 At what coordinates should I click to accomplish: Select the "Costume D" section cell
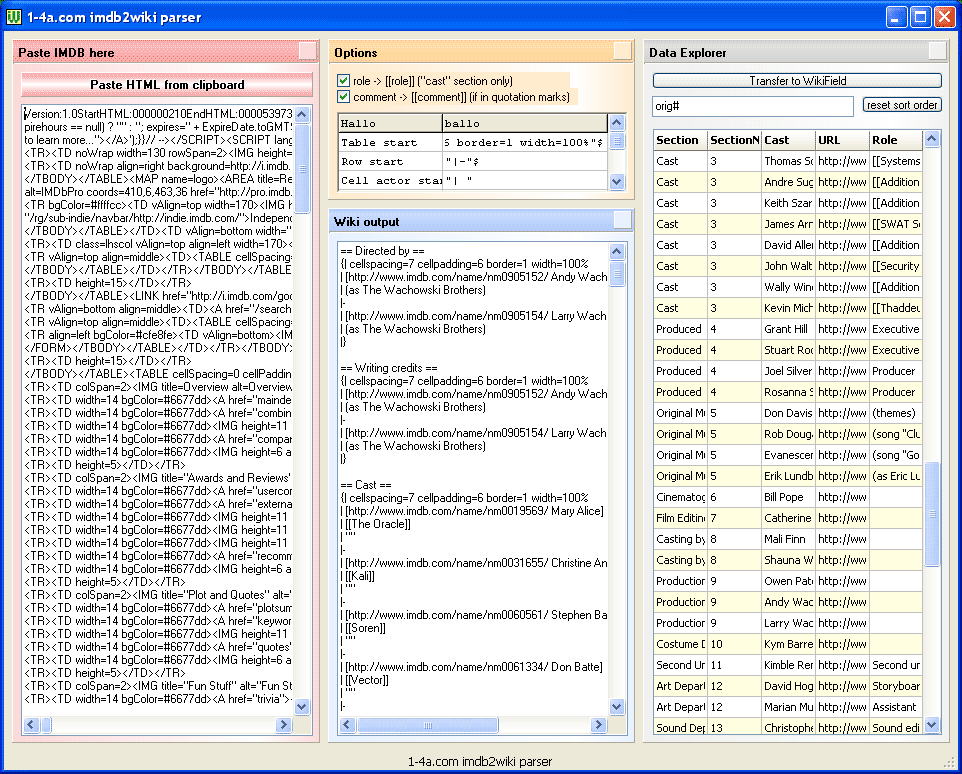coord(680,643)
